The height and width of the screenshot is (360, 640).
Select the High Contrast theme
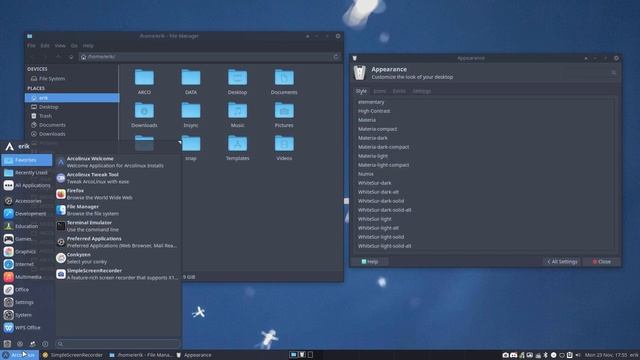pyautogui.click(x=484, y=111)
